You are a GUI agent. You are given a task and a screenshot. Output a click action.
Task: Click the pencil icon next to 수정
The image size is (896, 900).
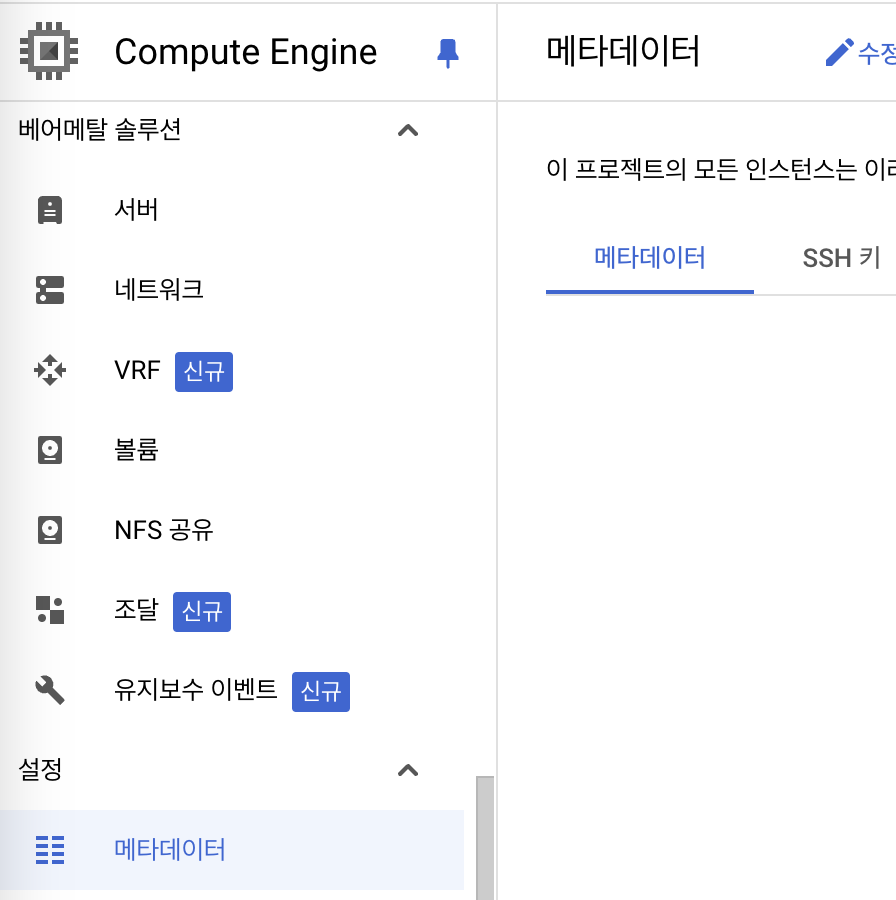click(x=839, y=51)
